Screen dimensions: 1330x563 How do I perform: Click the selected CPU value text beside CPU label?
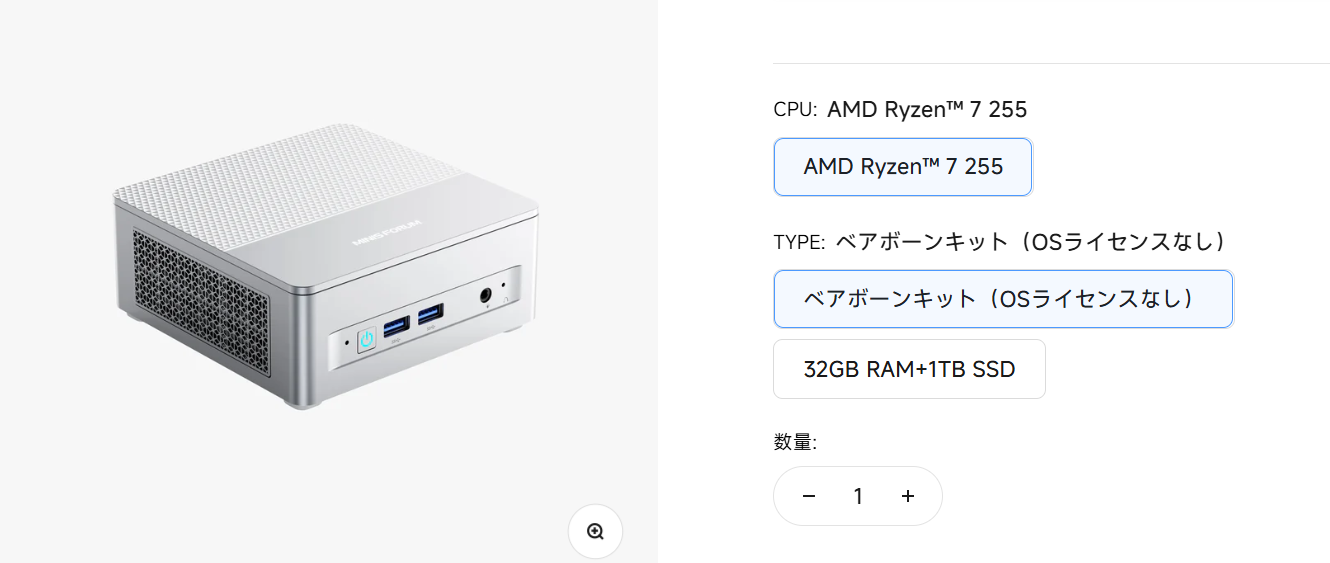927,110
